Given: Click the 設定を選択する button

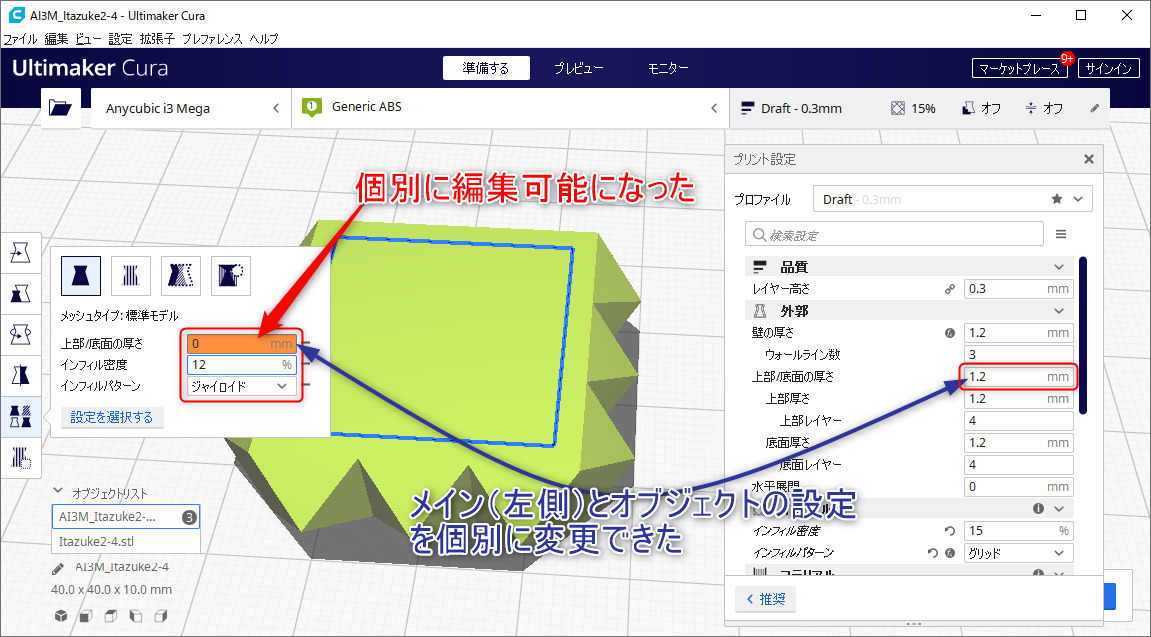Looking at the screenshot, I should coord(112,418).
